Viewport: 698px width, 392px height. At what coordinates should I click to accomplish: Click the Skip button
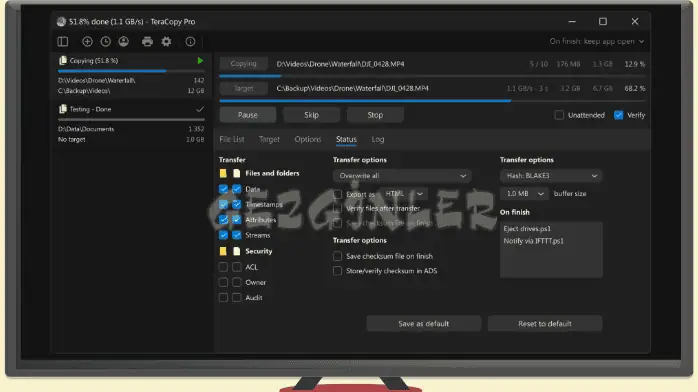tap(311, 115)
